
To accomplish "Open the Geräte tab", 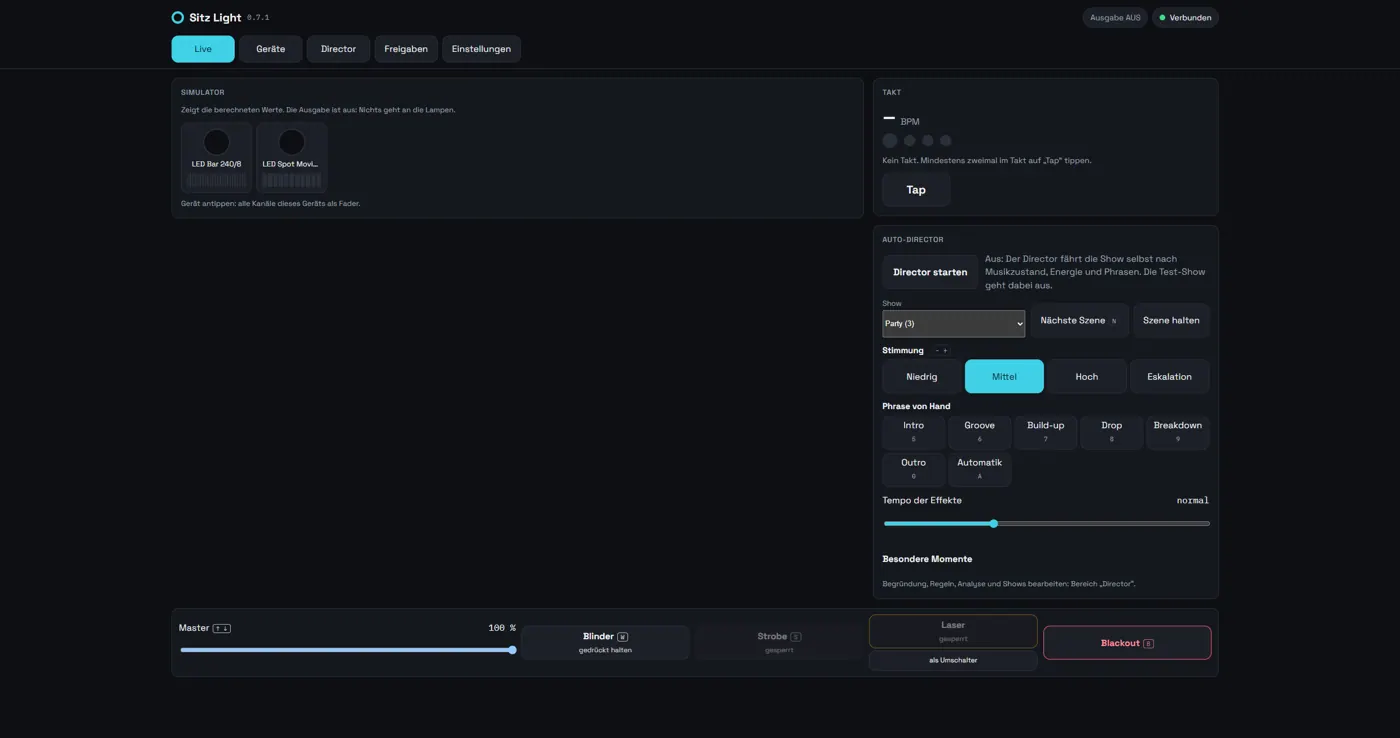I will pyautogui.click(x=271, y=49).
